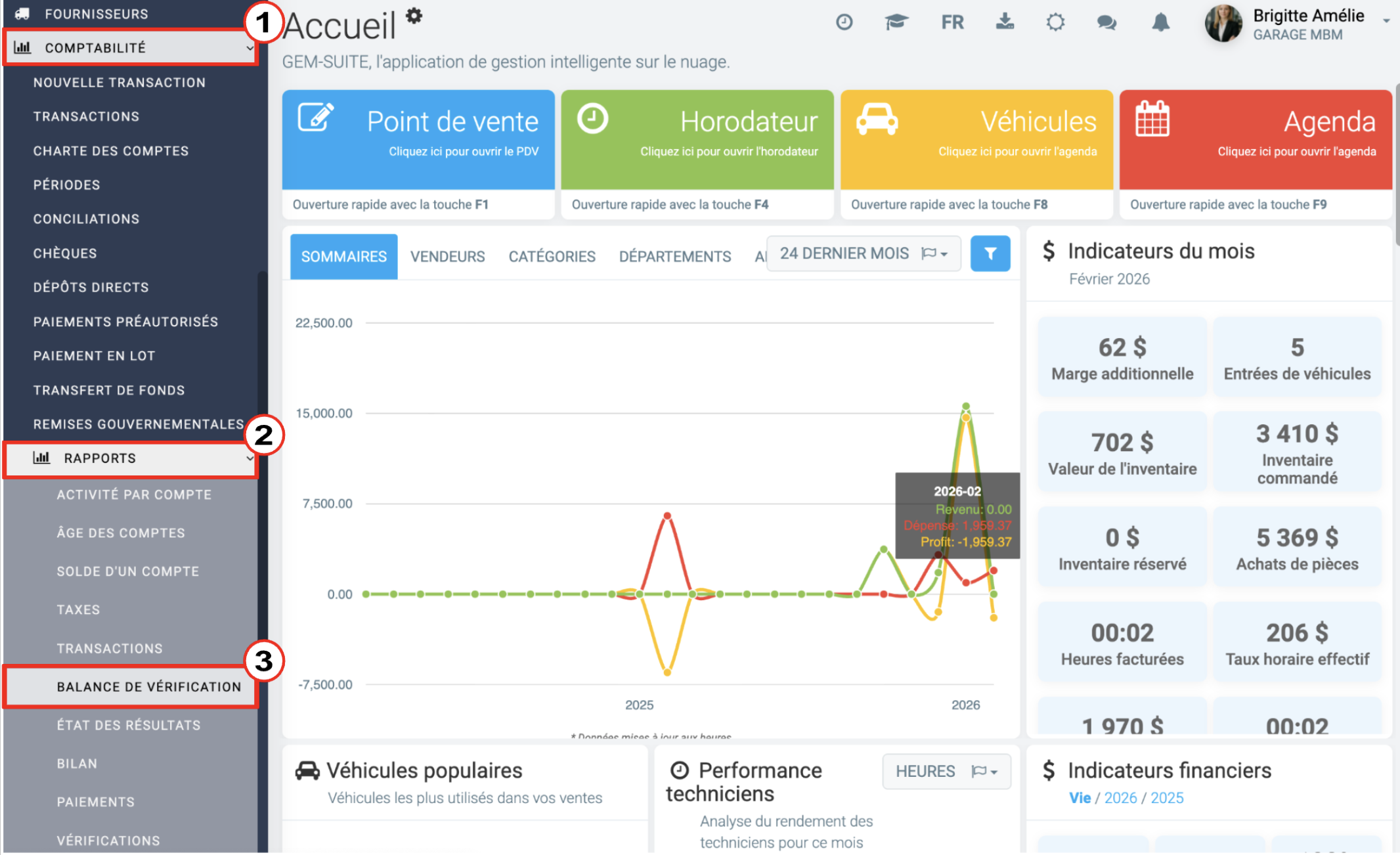Switch to the Catégories tab
Screen dimensions: 1400x855
552,257
